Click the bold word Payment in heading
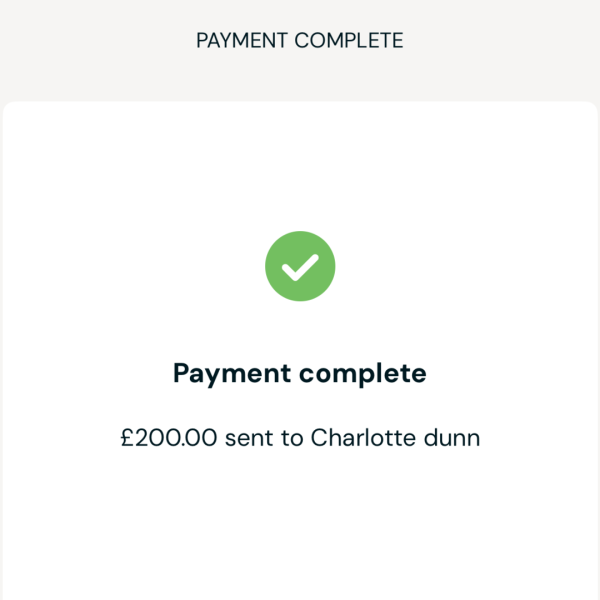Screen dimensions: 600x600 232,373
